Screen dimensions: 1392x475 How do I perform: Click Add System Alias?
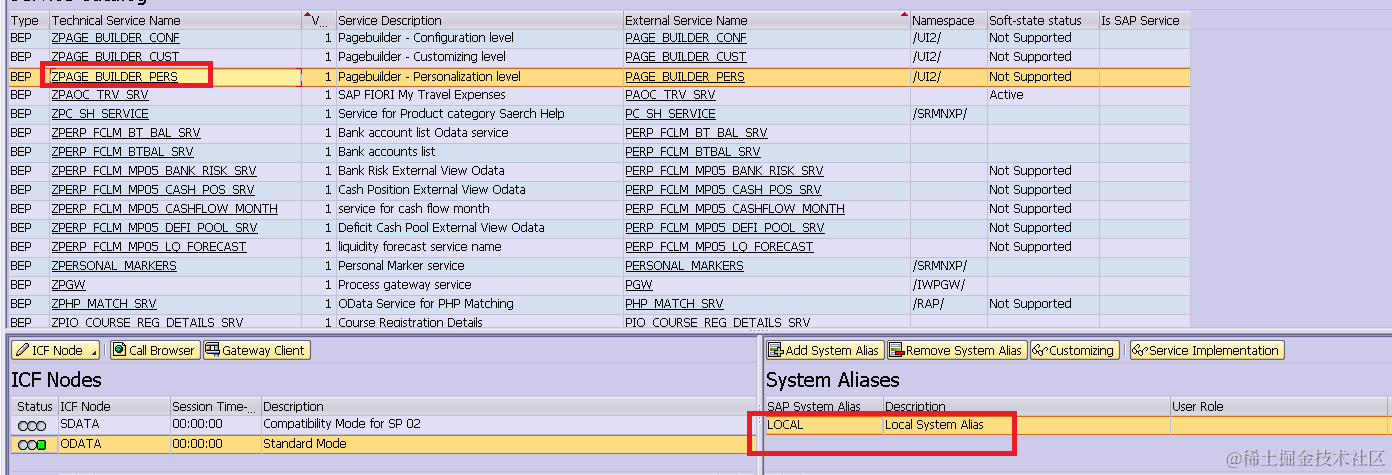click(825, 350)
